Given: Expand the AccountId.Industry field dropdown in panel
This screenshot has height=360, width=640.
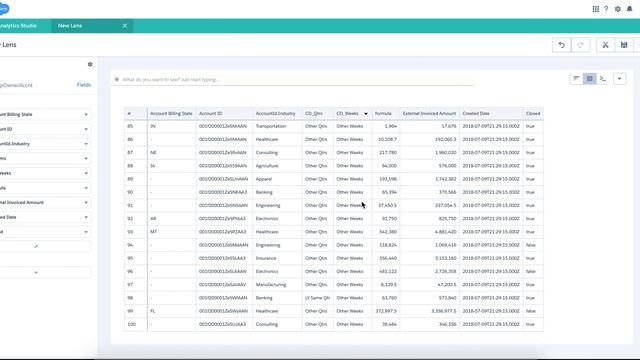Looking at the screenshot, I should (x=86, y=144).
